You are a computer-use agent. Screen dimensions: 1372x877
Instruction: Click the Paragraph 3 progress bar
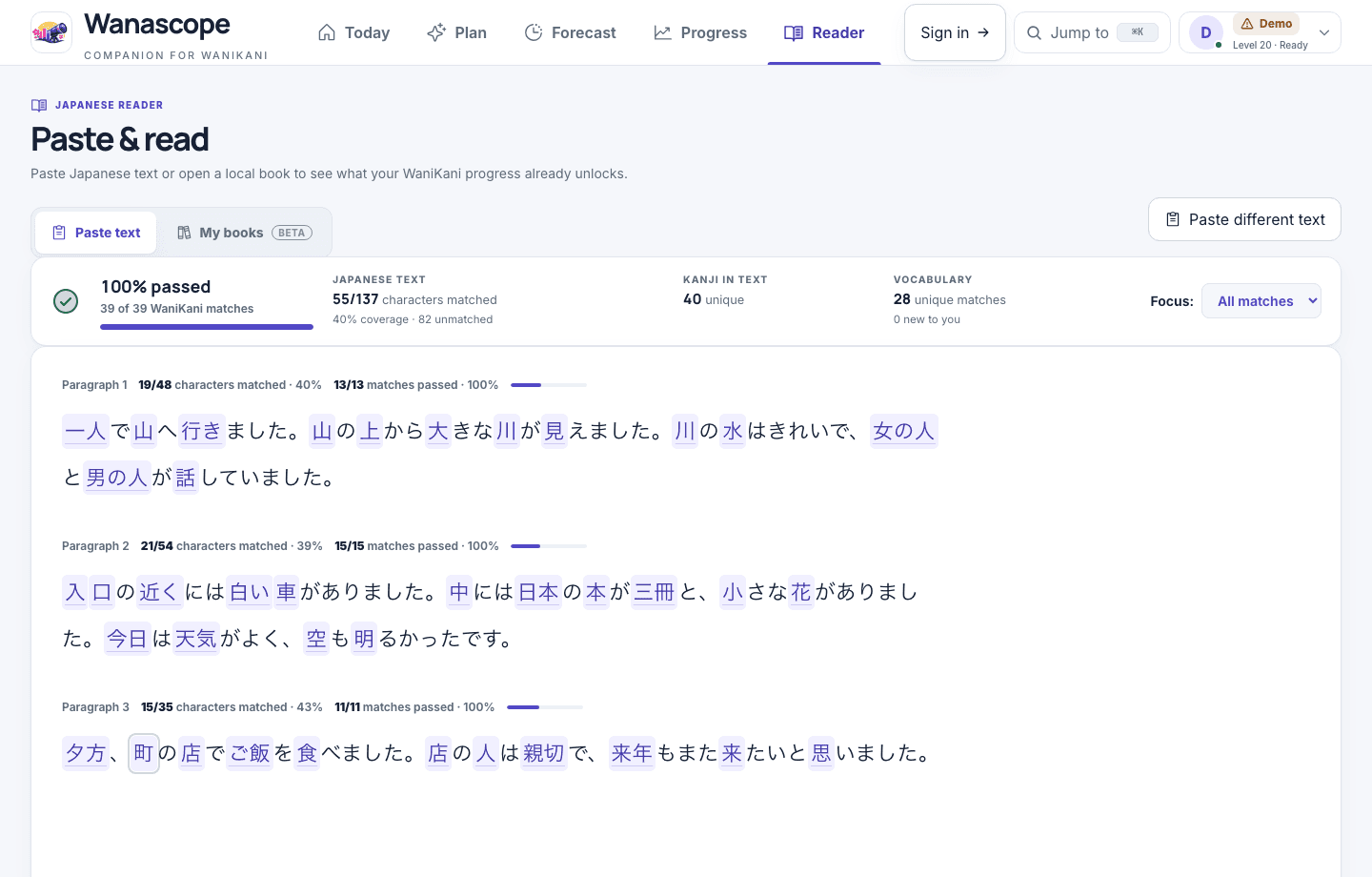coord(545,707)
